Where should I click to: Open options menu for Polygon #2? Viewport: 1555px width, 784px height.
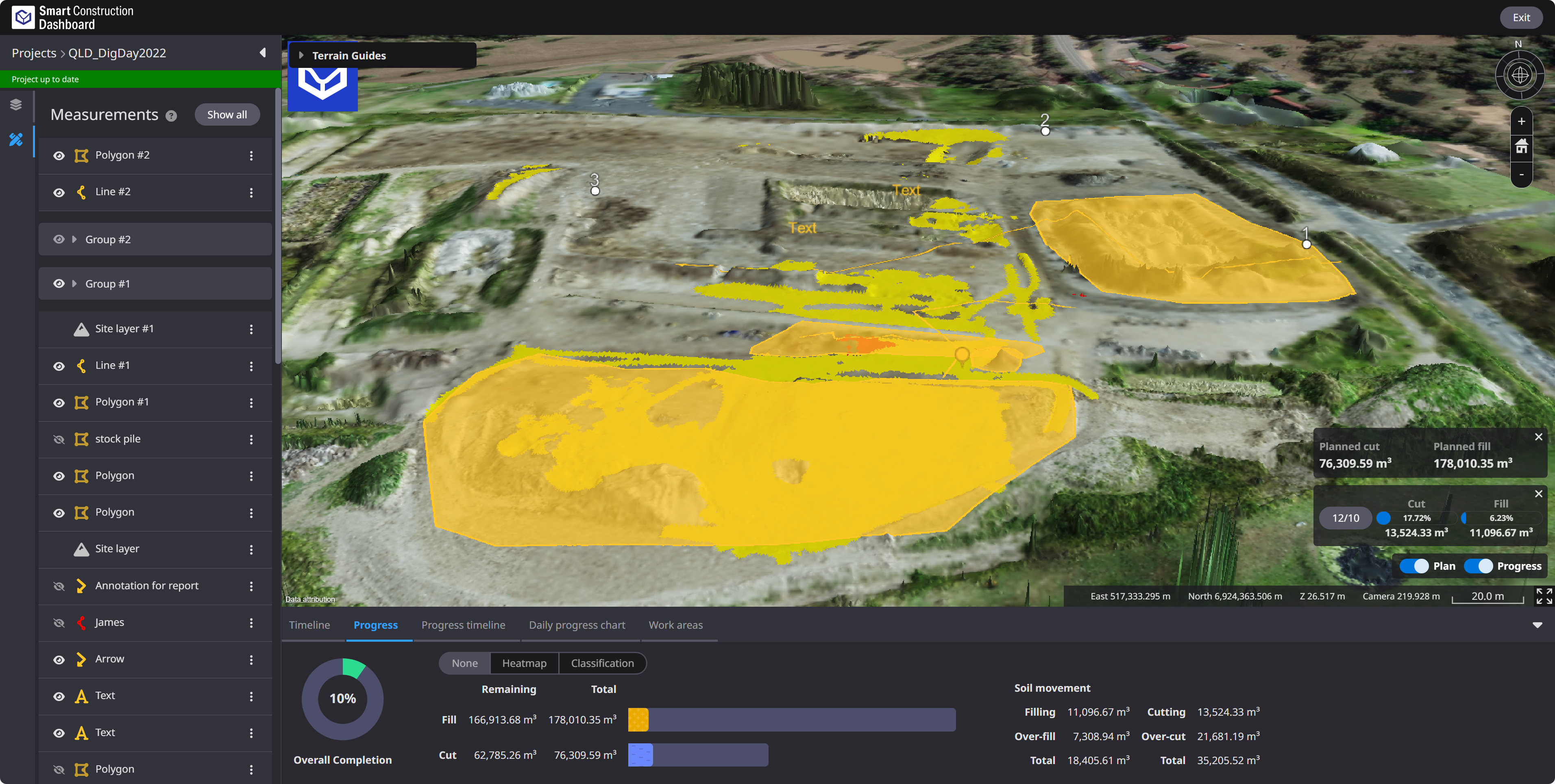click(x=251, y=156)
